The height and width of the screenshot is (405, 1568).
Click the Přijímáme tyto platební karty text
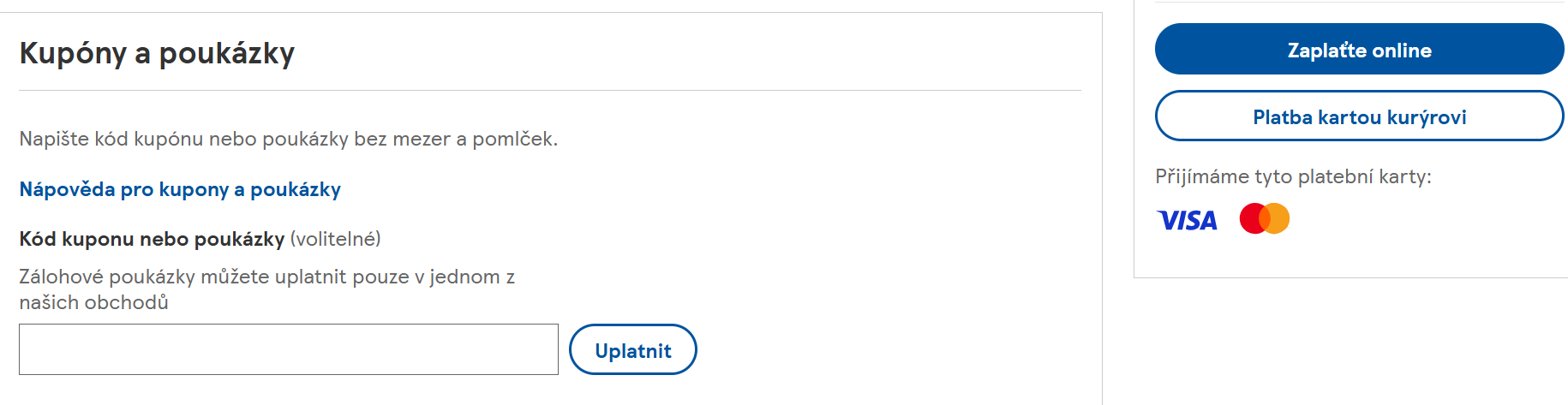pyautogui.click(x=1293, y=176)
